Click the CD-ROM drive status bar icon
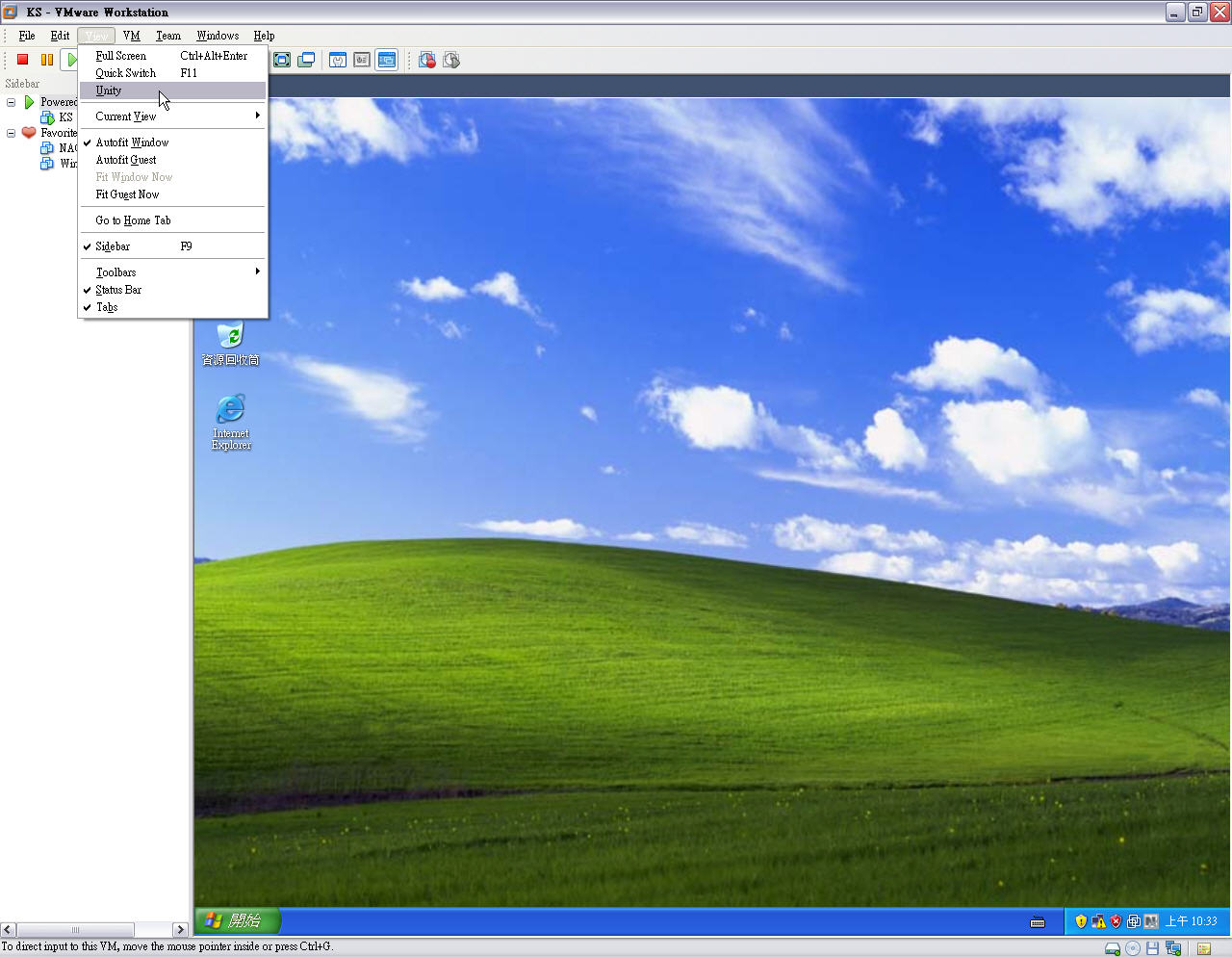Screen dimensions: 1232x957 [x=1133, y=948]
